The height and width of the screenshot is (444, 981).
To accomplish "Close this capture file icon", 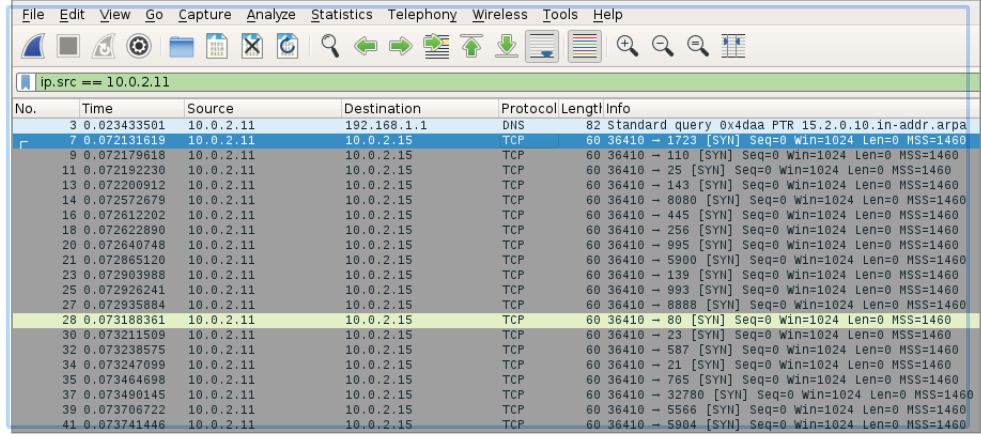I will pyautogui.click(x=252, y=46).
